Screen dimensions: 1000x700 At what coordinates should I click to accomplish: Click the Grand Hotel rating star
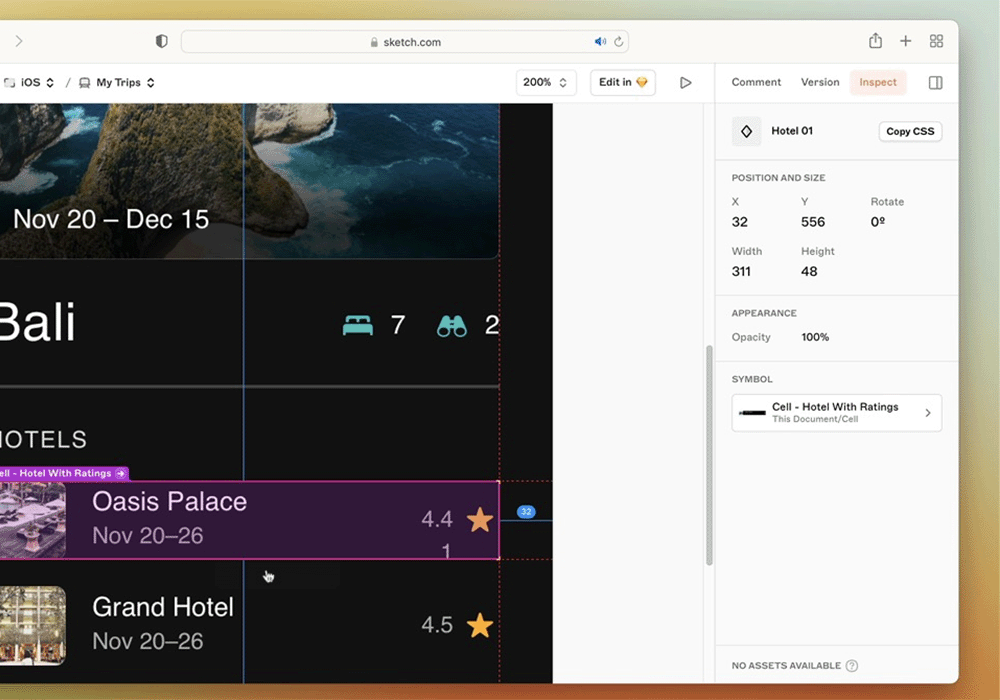[x=480, y=625]
